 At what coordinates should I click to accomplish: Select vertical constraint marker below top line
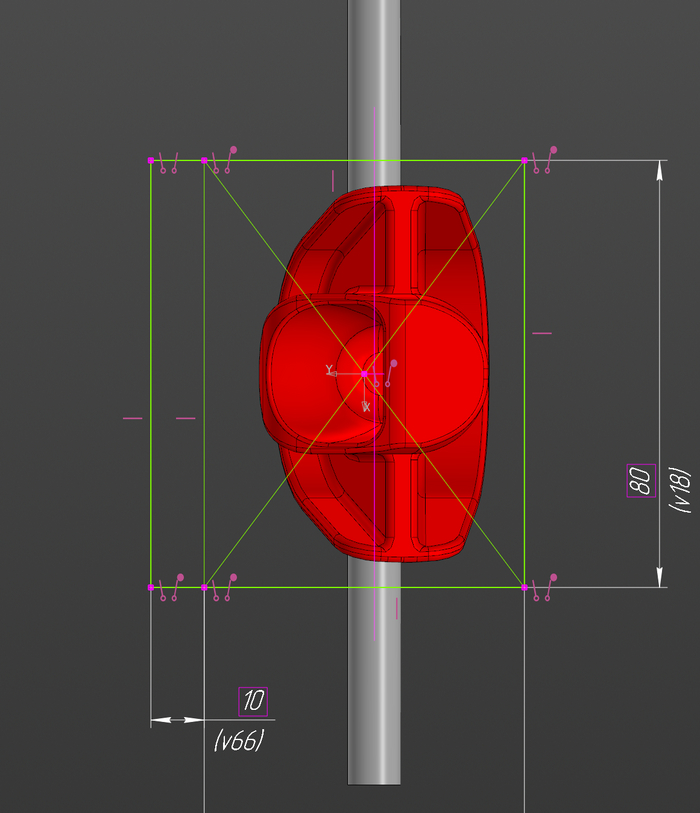pyautogui.click(x=333, y=180)
